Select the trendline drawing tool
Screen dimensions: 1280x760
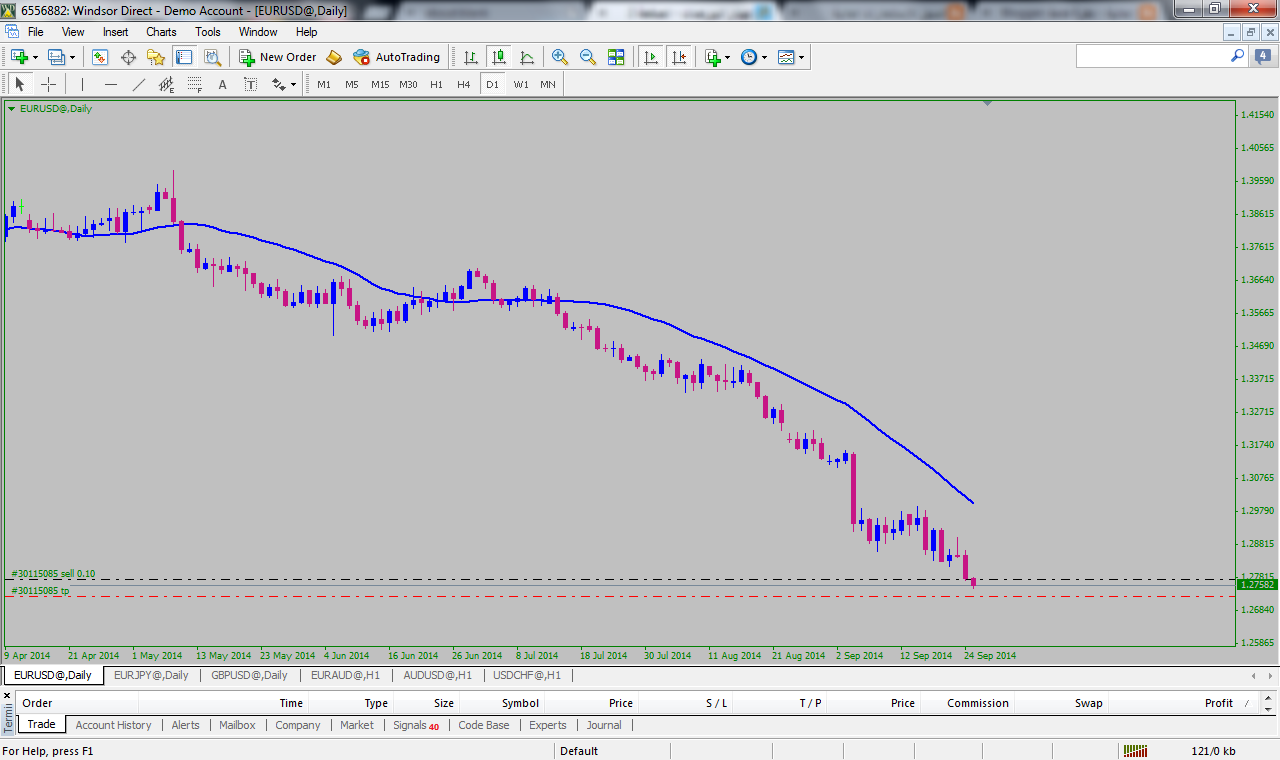pyautogui.click(x=138, y=84)
